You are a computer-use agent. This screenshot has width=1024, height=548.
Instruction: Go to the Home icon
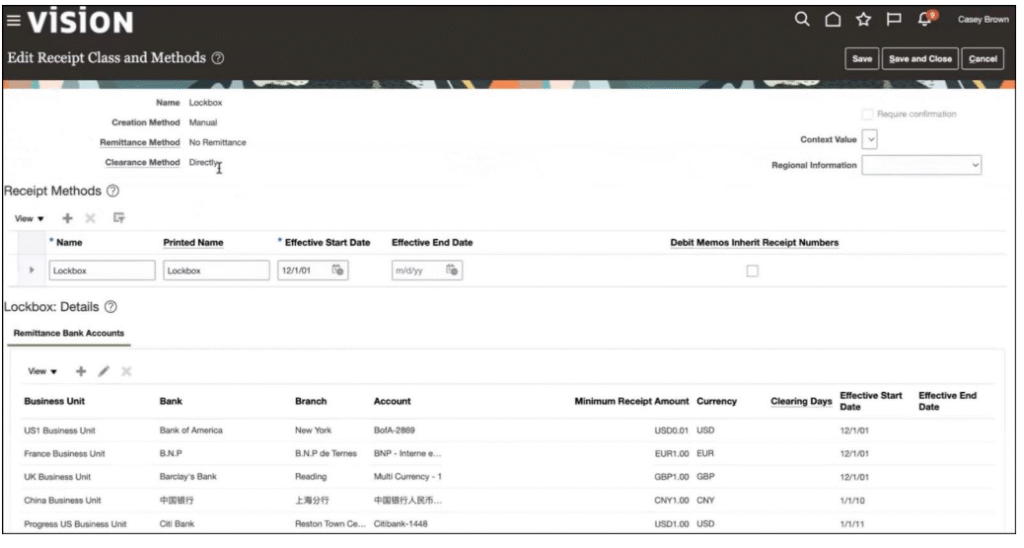click(x=832, y=20)
